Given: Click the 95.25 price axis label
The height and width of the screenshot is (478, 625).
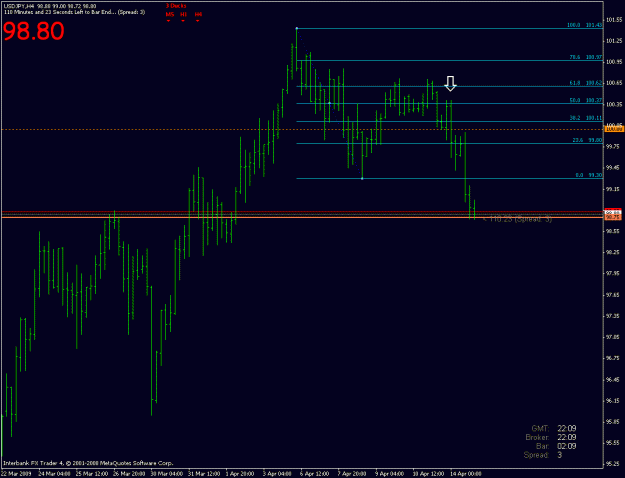Looking at the screenshot, I should pos(614,464).
